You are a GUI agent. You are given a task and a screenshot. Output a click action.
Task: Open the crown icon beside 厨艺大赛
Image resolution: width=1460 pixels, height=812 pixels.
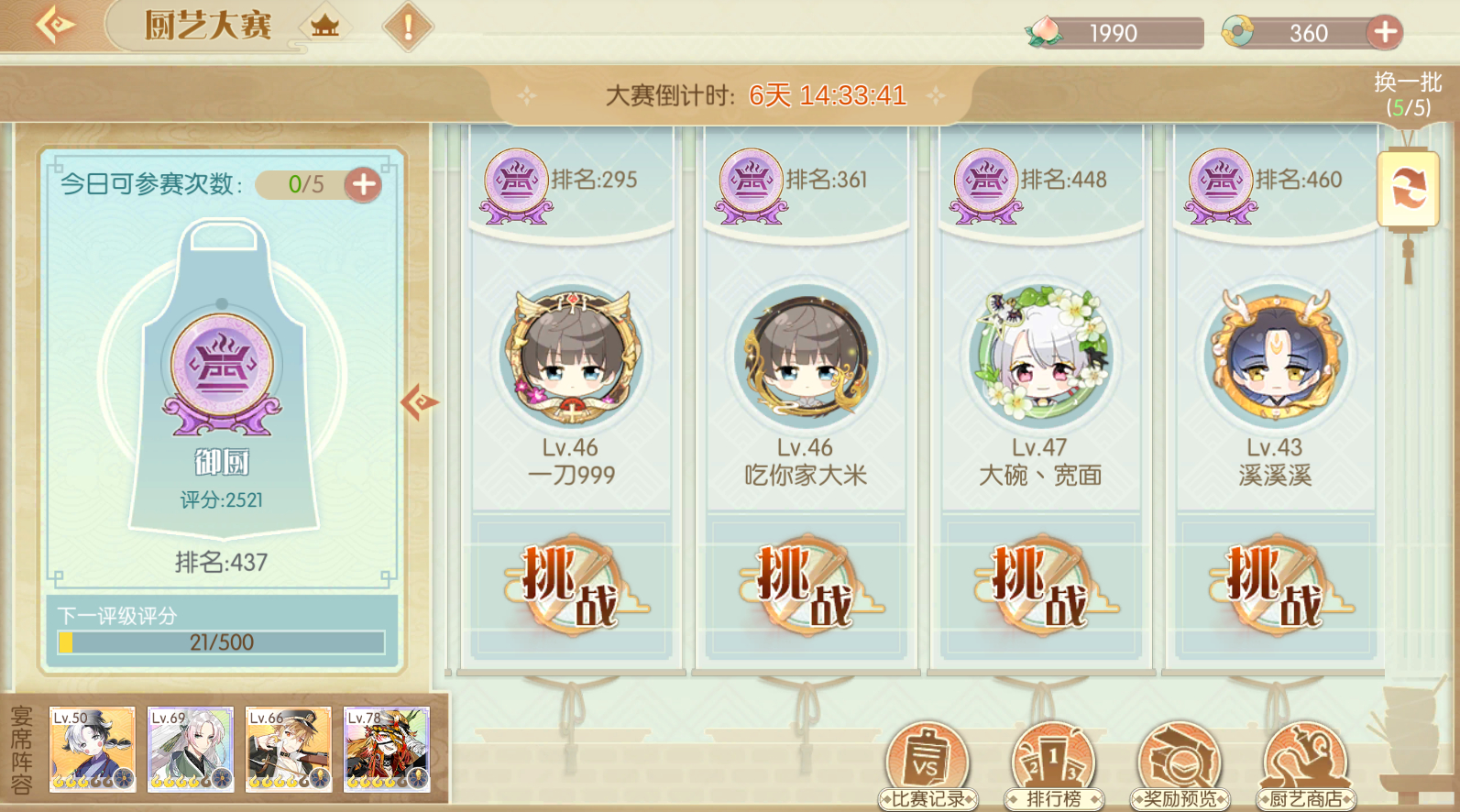point(324,26)
